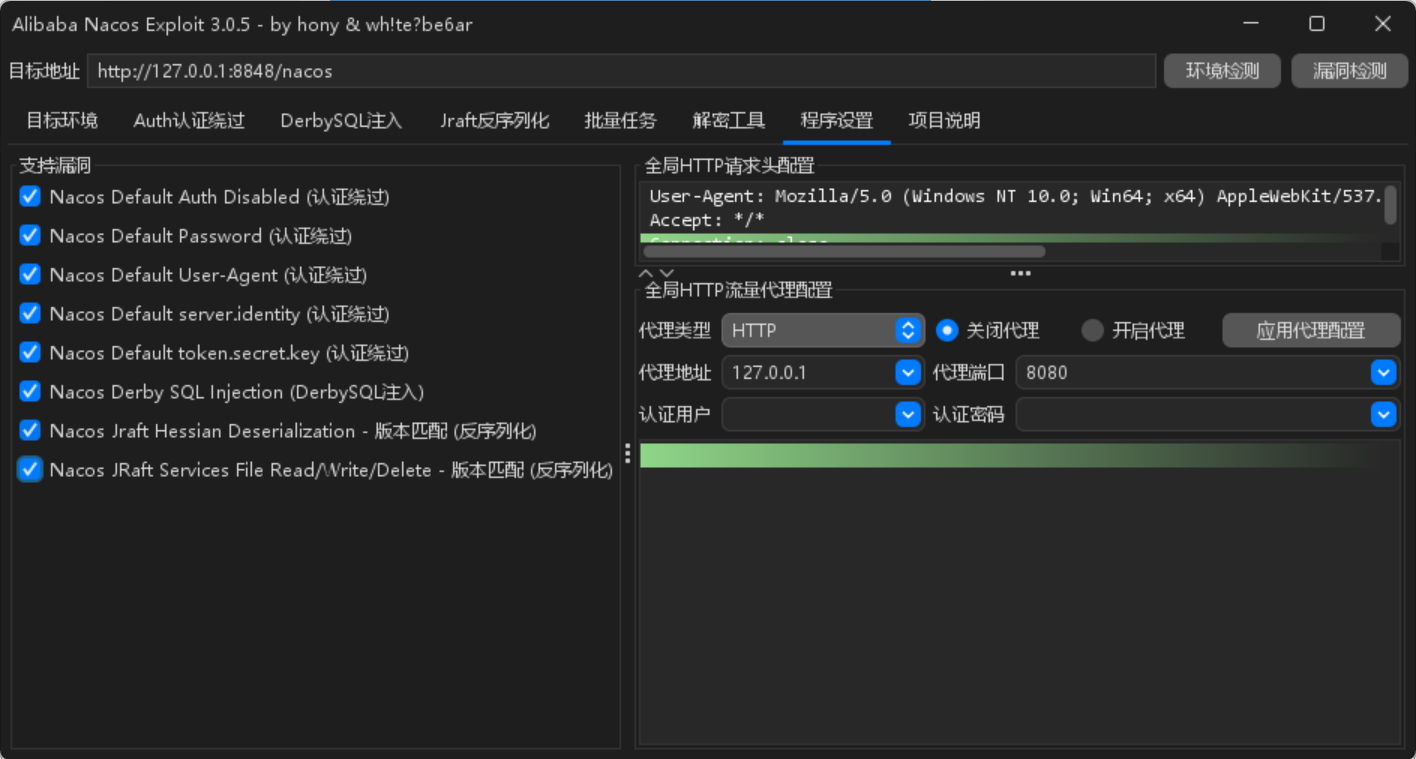Open the DerbySQL注入 tab
The image size is (1416, 759).
pos(341,121)
